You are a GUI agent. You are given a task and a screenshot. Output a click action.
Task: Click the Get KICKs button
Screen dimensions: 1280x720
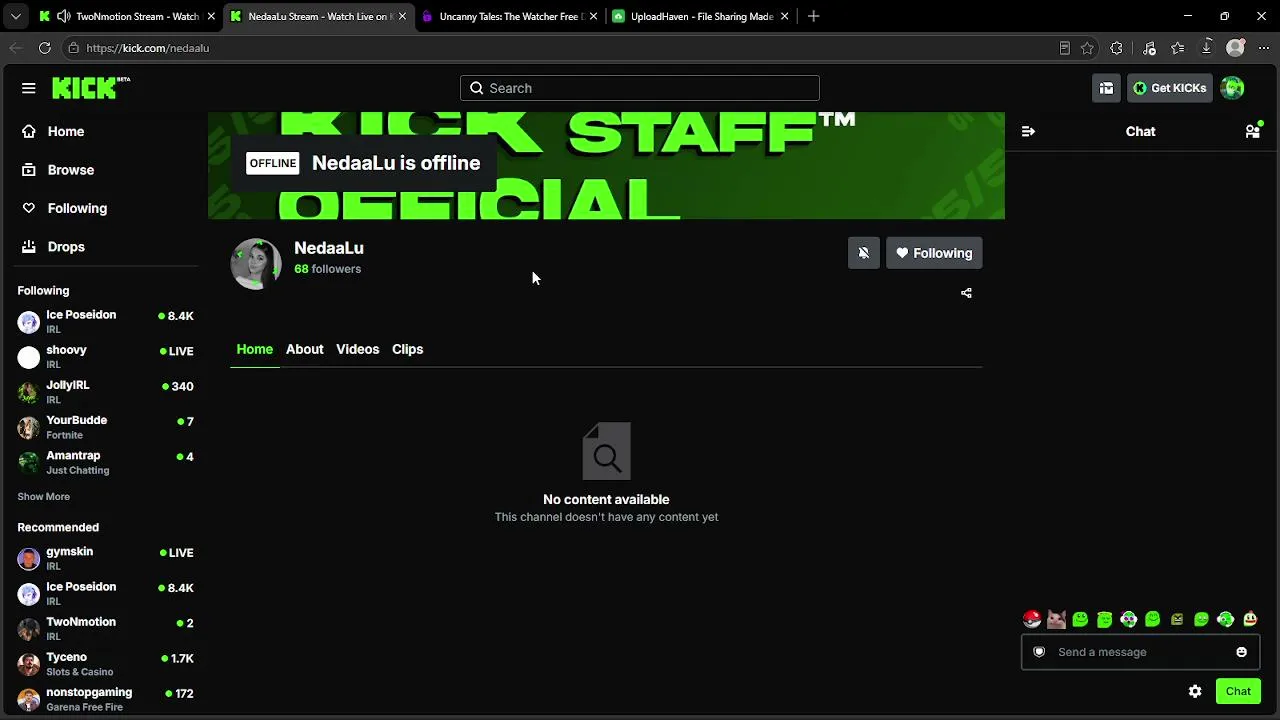pos(1170,88)
